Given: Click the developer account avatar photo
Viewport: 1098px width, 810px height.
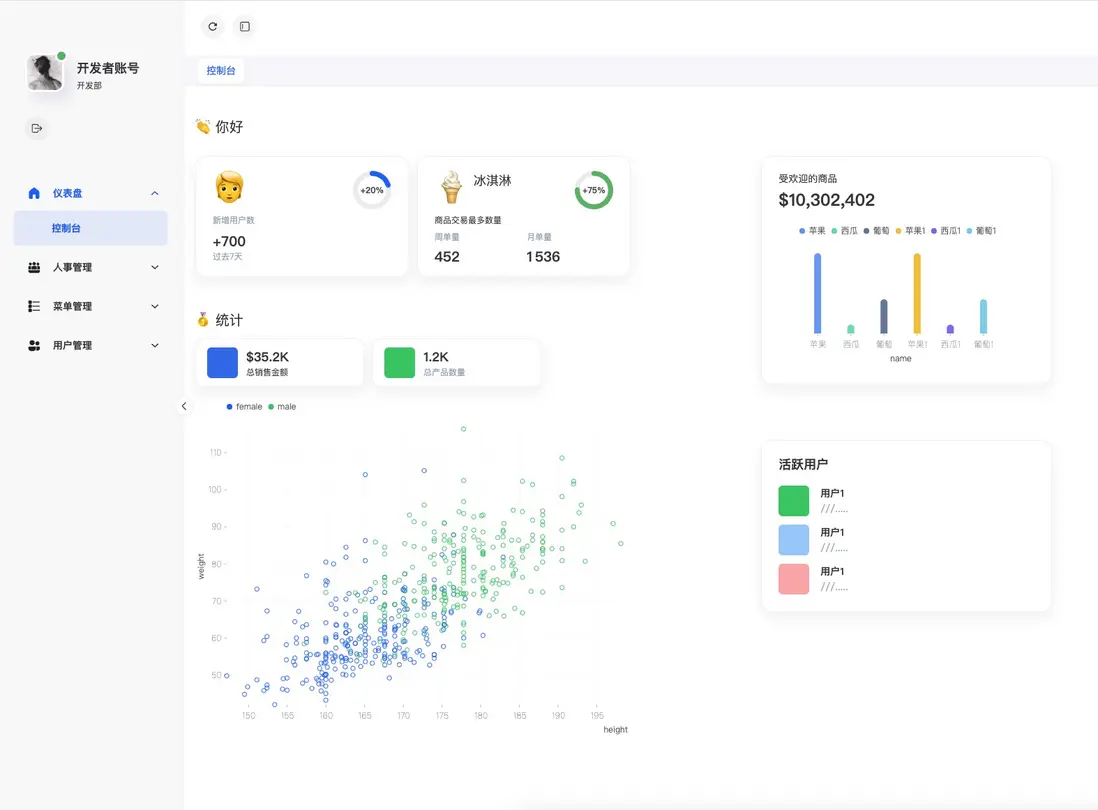Looking at the screenshot, I should click(45, 73).
